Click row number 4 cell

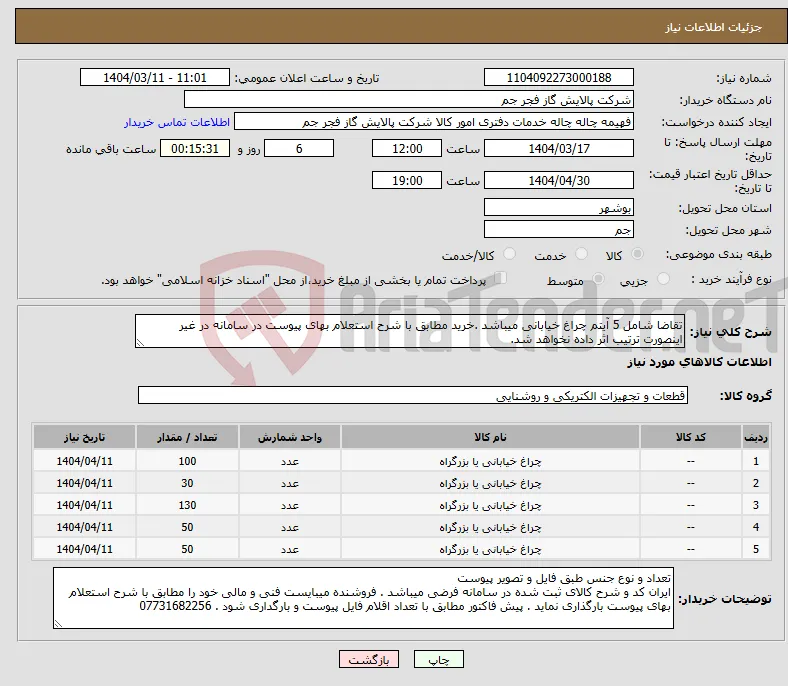755,527
